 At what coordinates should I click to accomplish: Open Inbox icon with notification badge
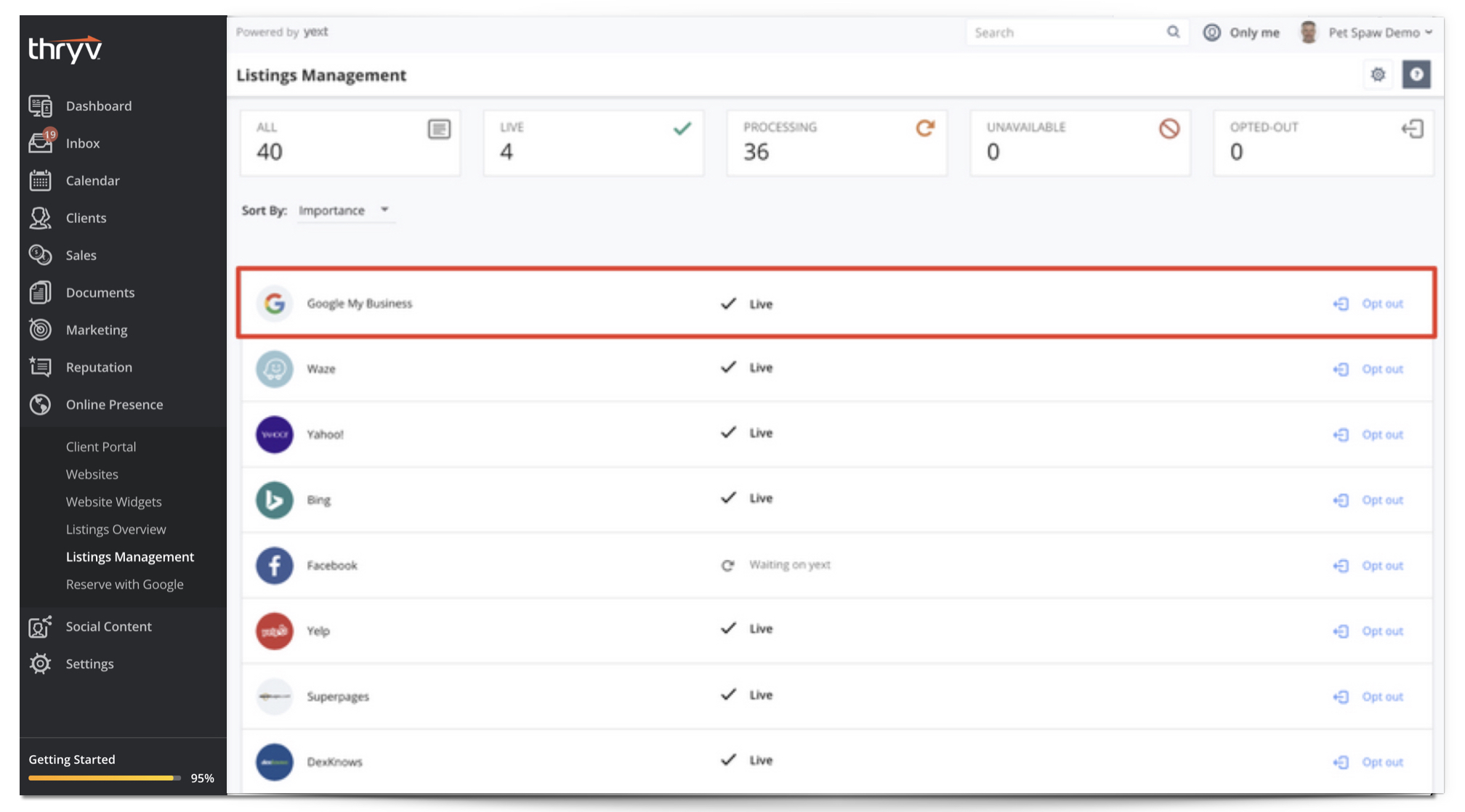click(42, 142)
